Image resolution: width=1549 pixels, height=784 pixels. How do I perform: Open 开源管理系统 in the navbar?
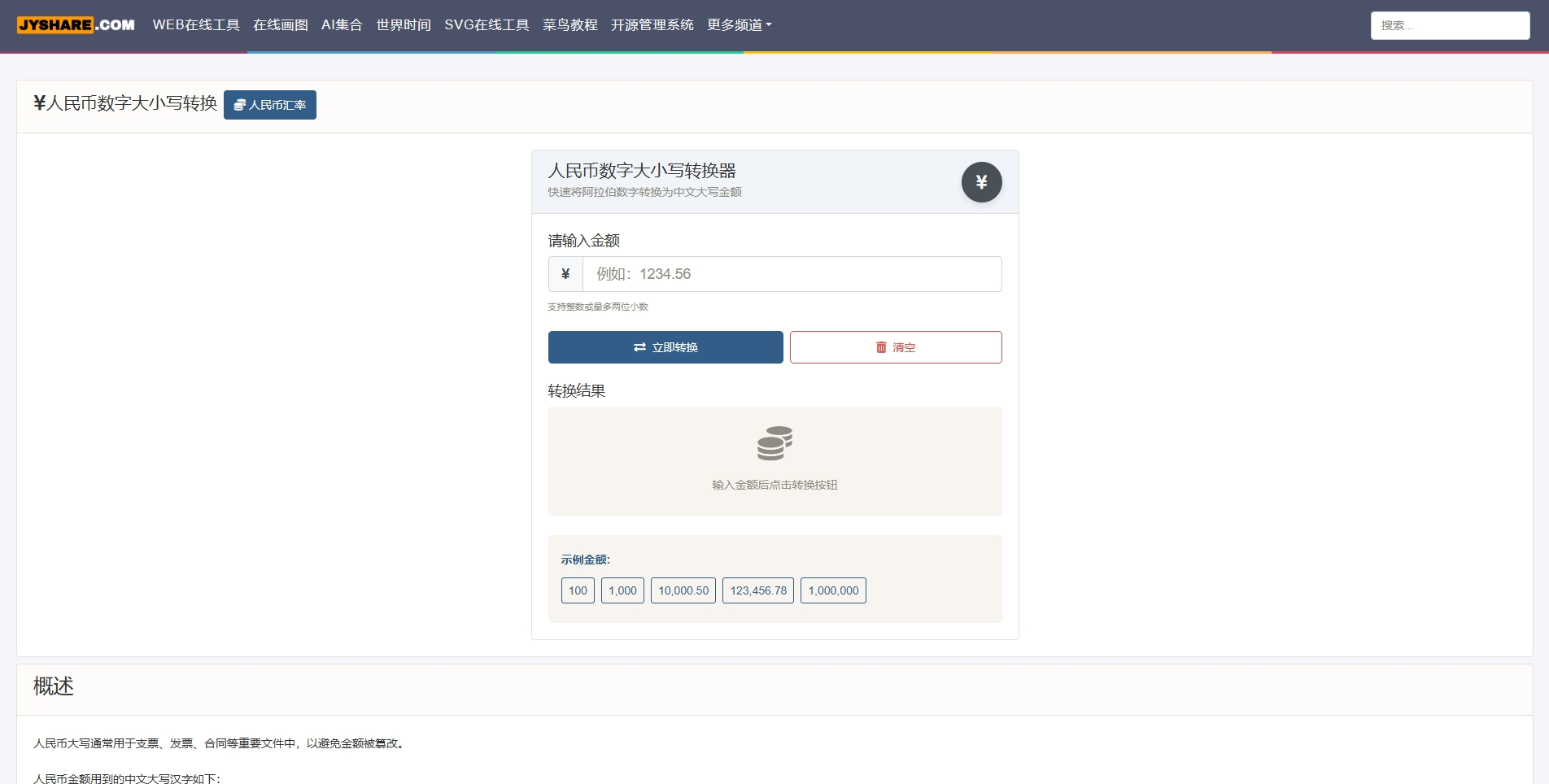click(x=652, y=25)
